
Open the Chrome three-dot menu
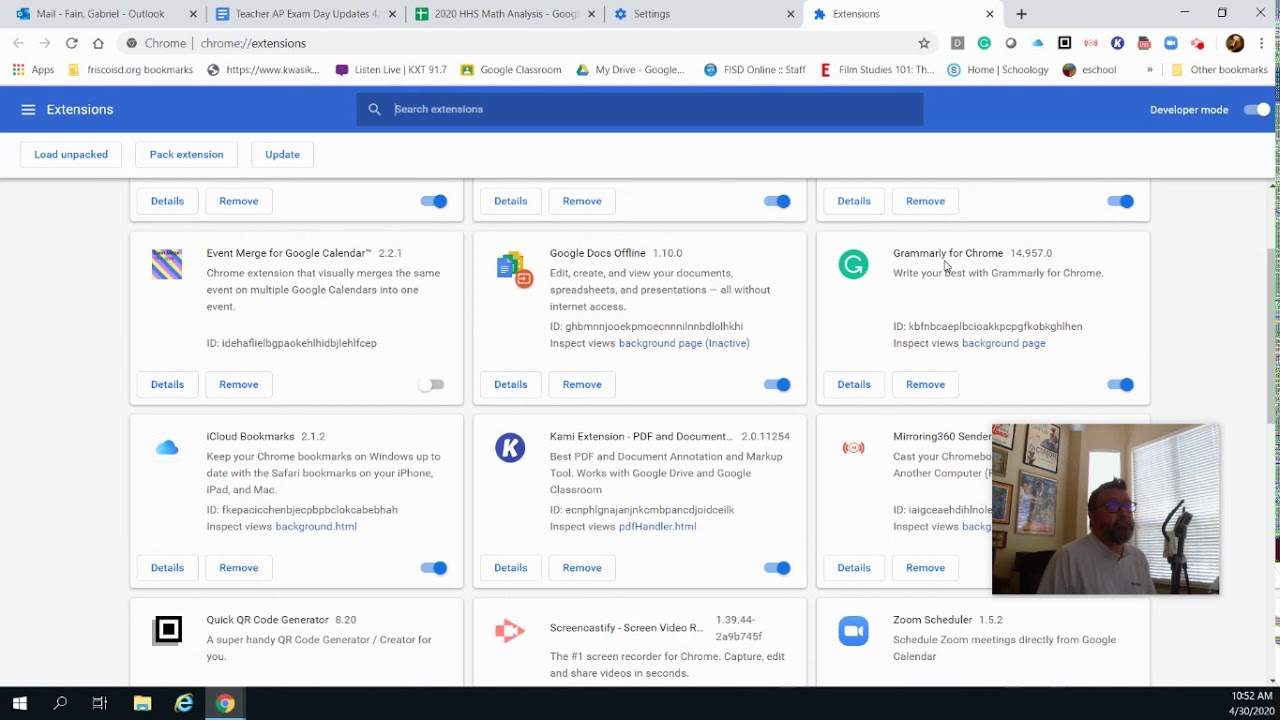(1263, 43)
